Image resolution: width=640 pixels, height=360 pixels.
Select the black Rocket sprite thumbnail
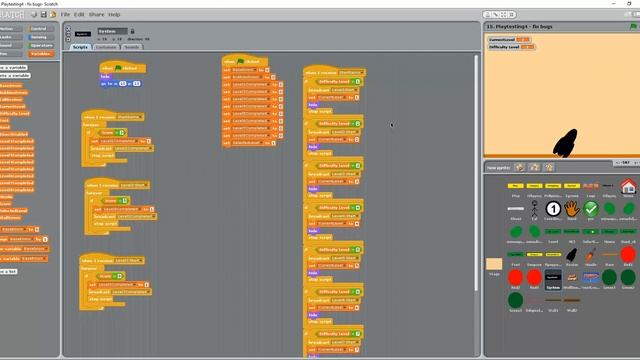point(572,255)
